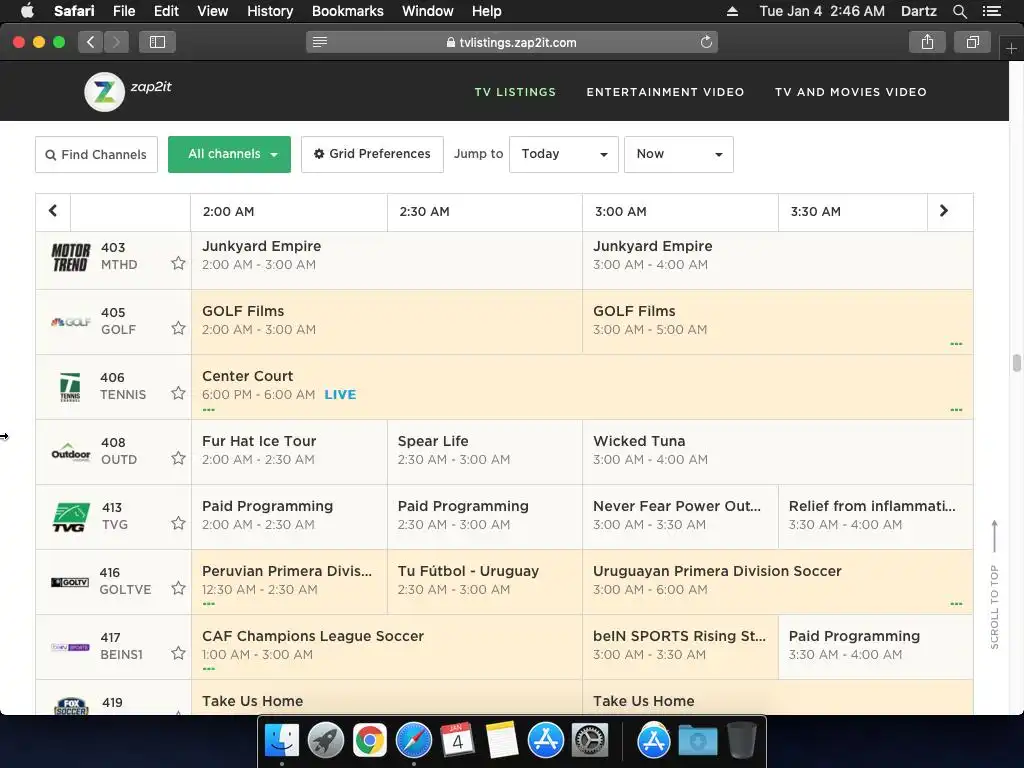Click the Safari Share button

[927, 42]
